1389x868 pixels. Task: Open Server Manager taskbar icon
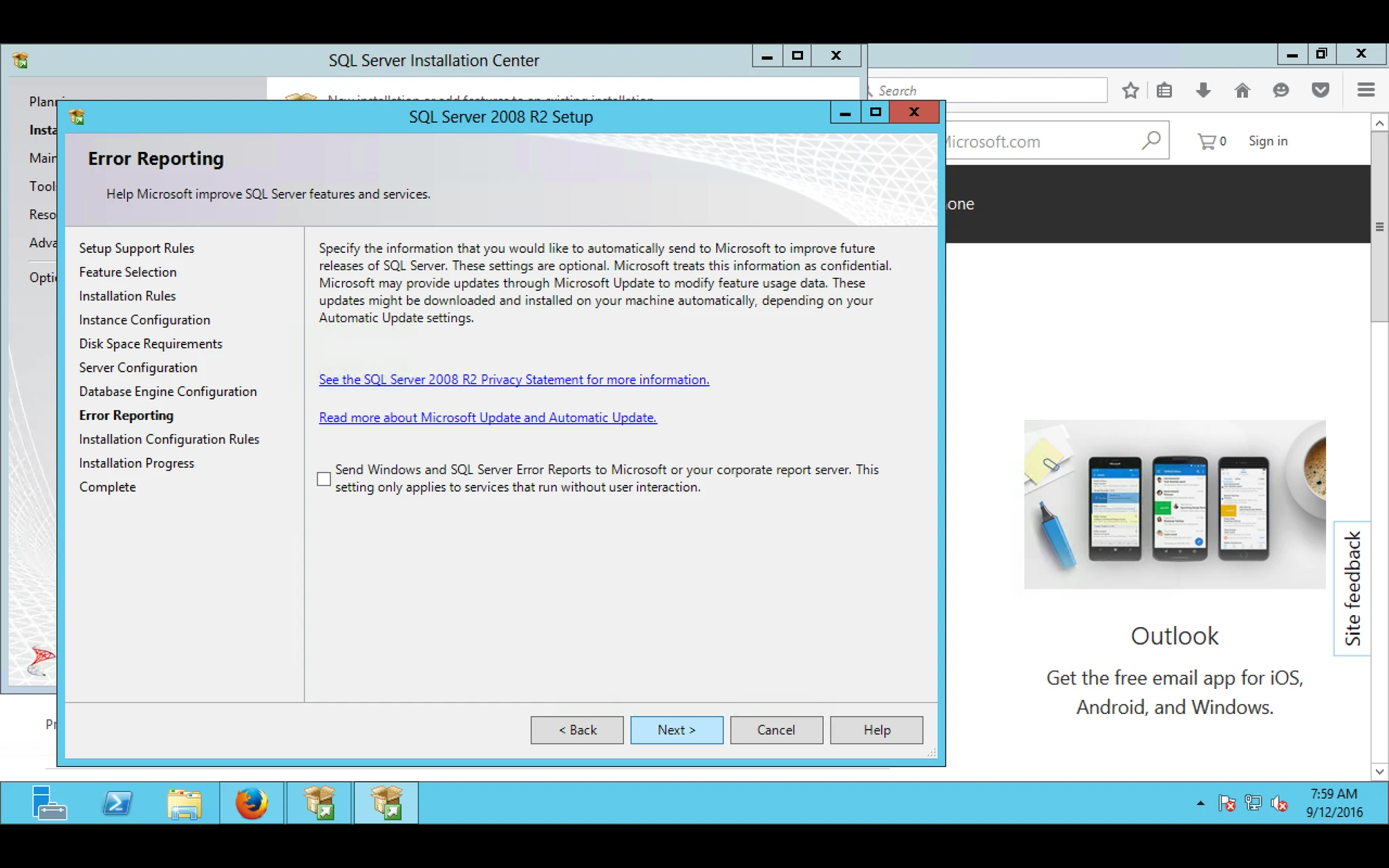click(49, 804)
